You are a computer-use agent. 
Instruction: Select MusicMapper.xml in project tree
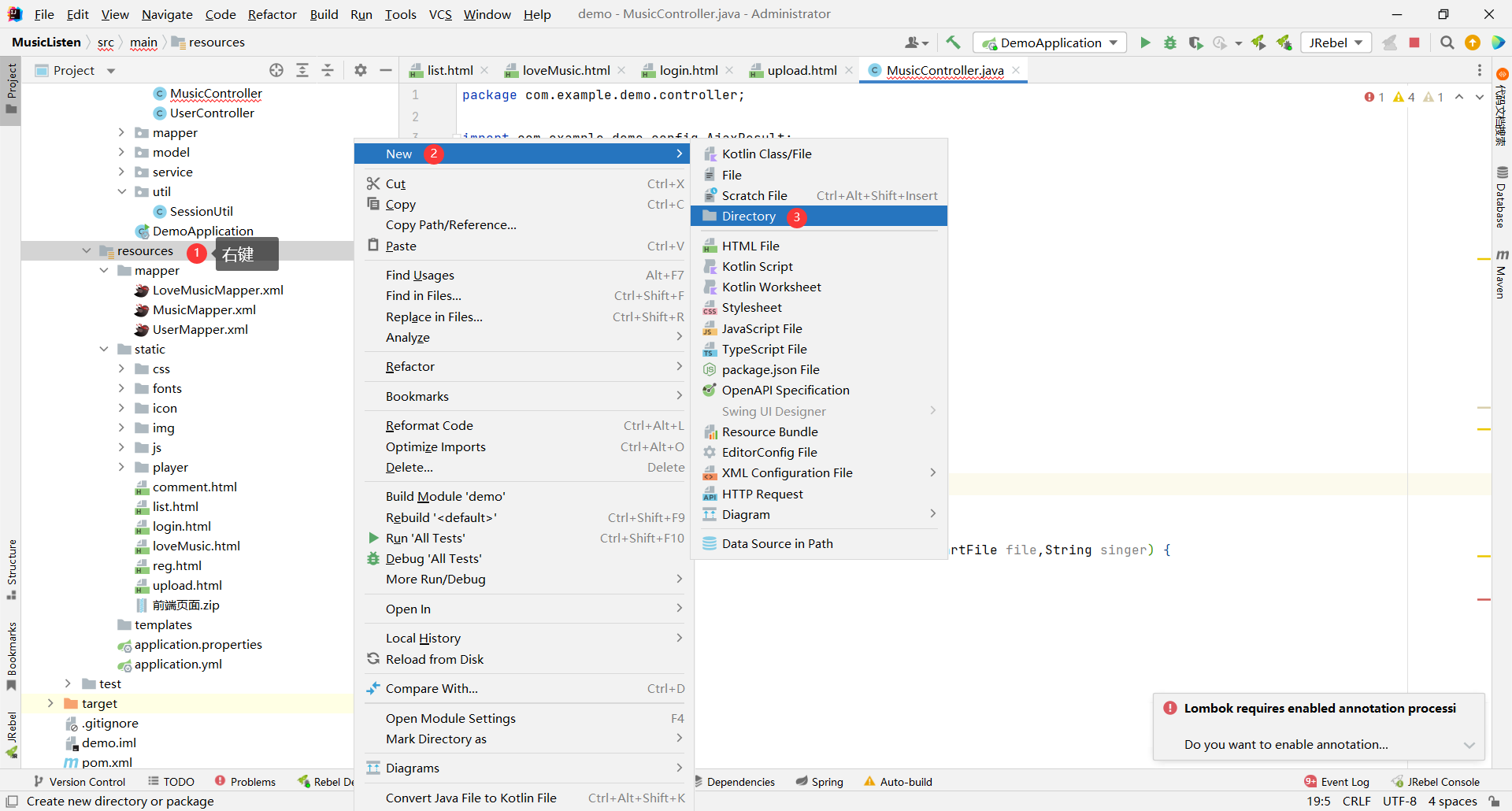click(x=204, y=309)
